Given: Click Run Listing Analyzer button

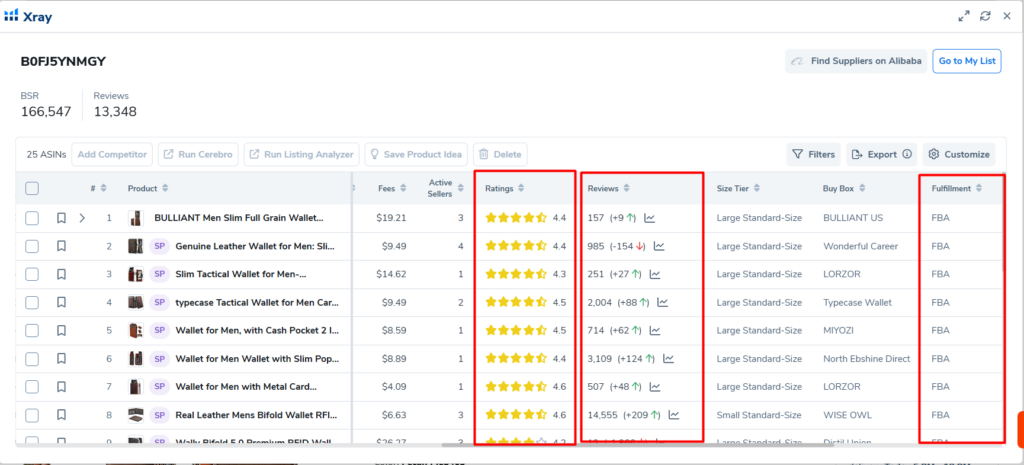Looking at the screenshot, I should pyautogui.click(x=302, y=155).
